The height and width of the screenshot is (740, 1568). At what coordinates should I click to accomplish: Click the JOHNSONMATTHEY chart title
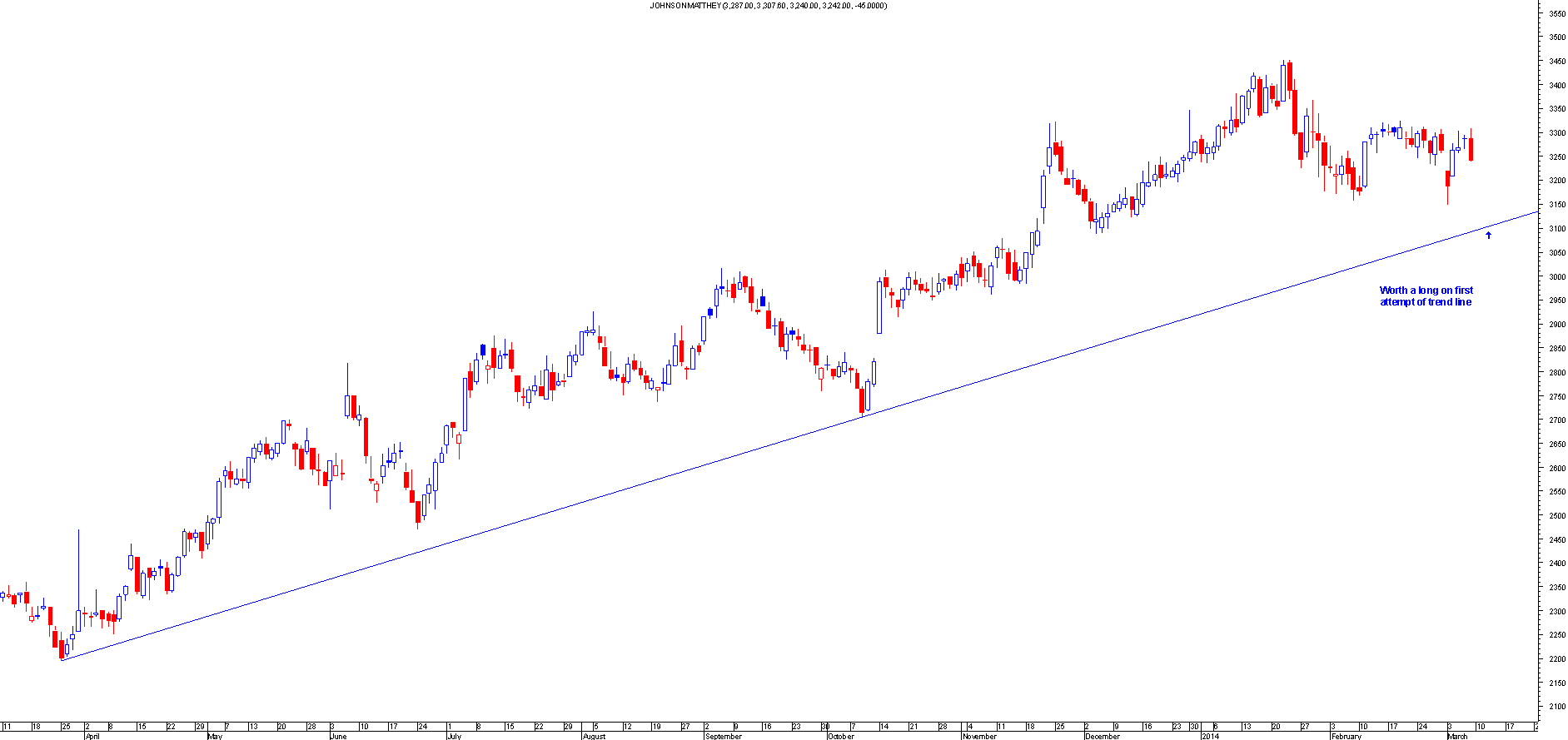(x=768, y=6)
